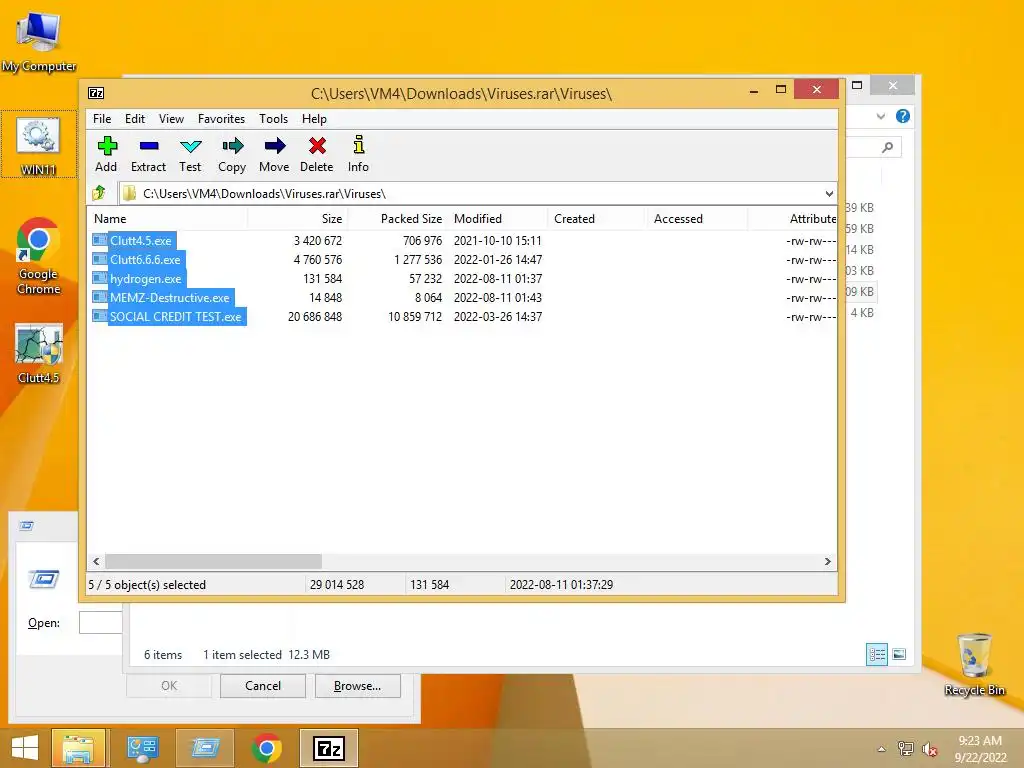Click status text '5 / 5 object(s) selected'

[147, 584]
